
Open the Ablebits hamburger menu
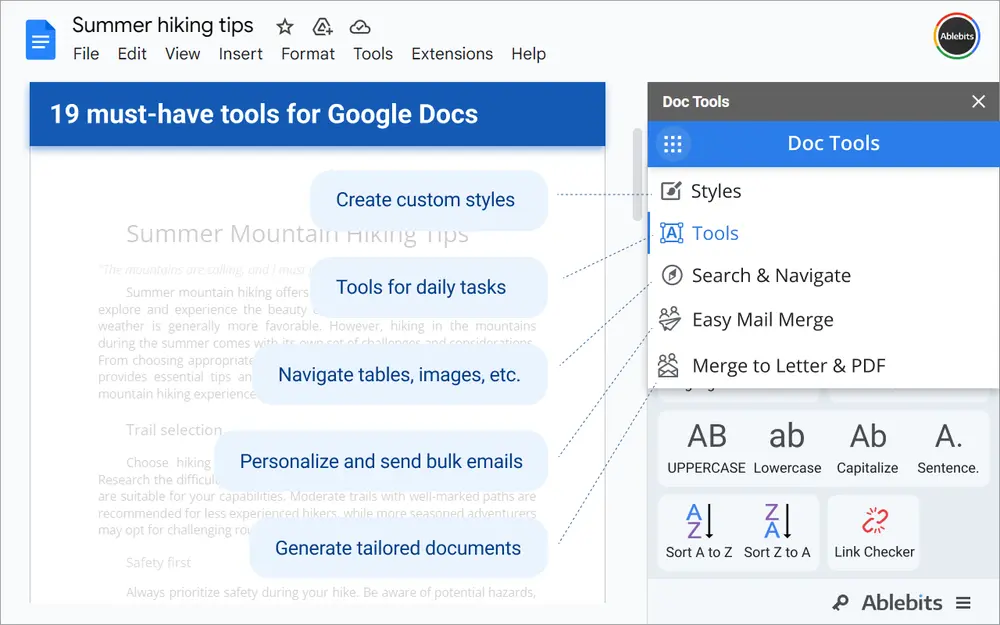963,602
